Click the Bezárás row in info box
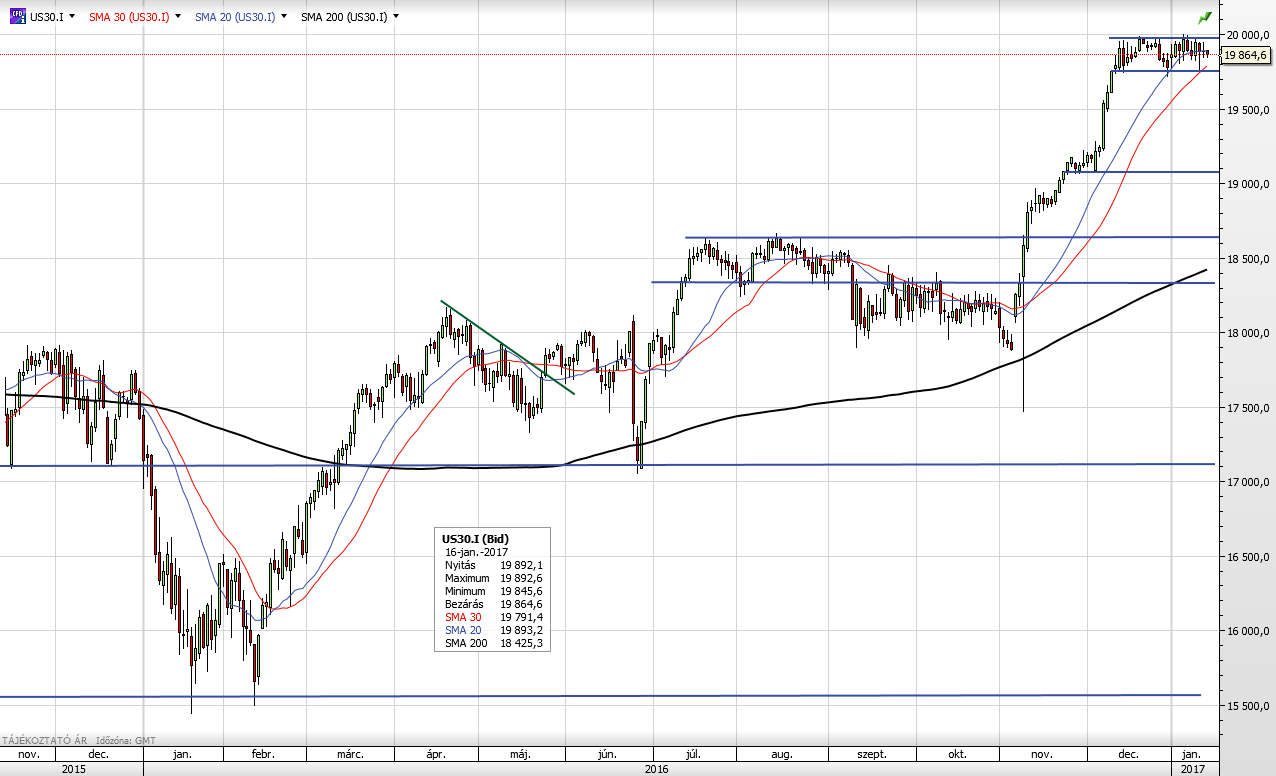The width and height of the screenshot is (1276, 776). (x=494, y=604)
